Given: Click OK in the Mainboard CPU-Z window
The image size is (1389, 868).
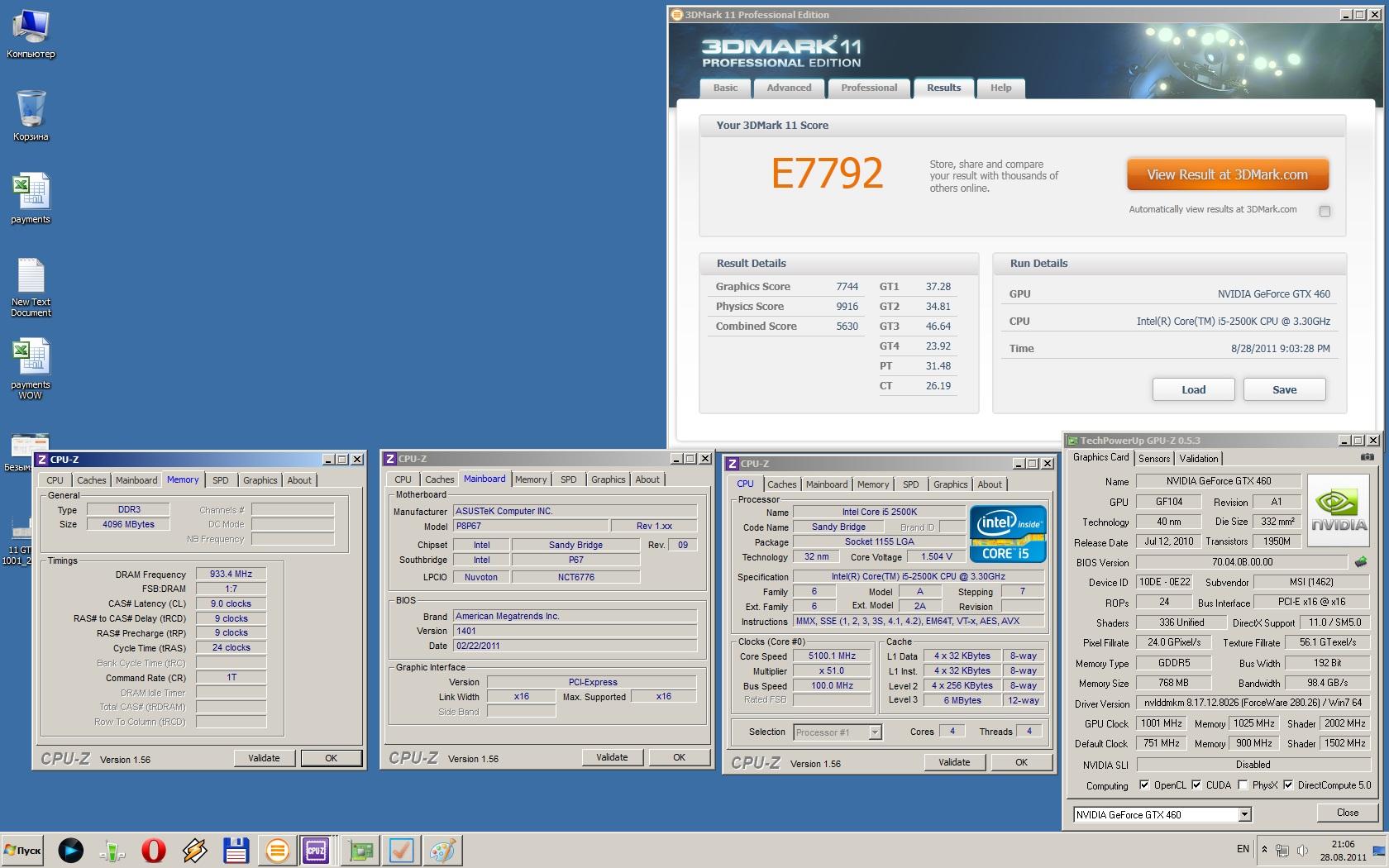Looking at the screenshot, I should (679, 757).
